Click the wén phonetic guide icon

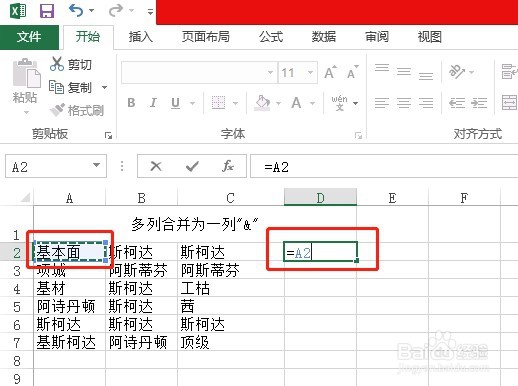tap(339, 103)
